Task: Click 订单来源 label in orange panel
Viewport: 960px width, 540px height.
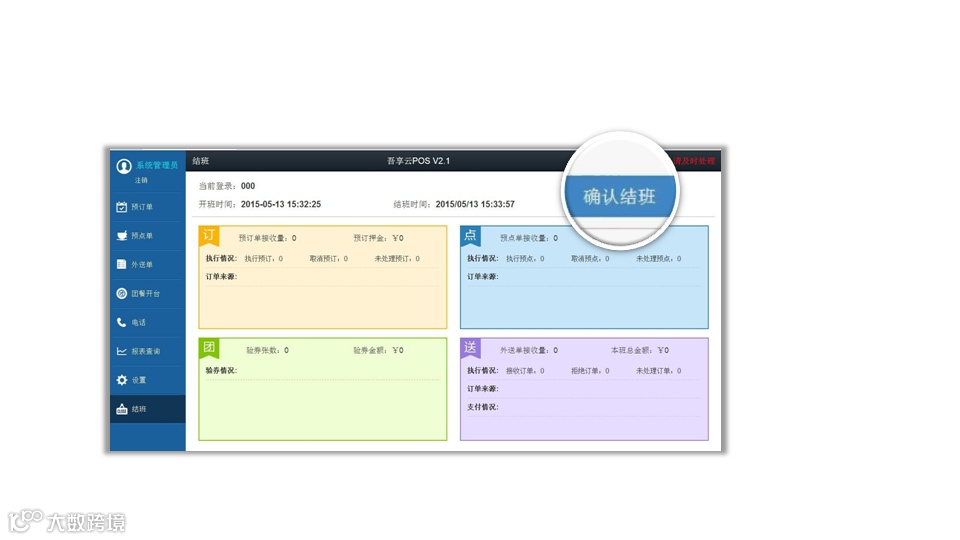Action: click(x=221, y=277)
